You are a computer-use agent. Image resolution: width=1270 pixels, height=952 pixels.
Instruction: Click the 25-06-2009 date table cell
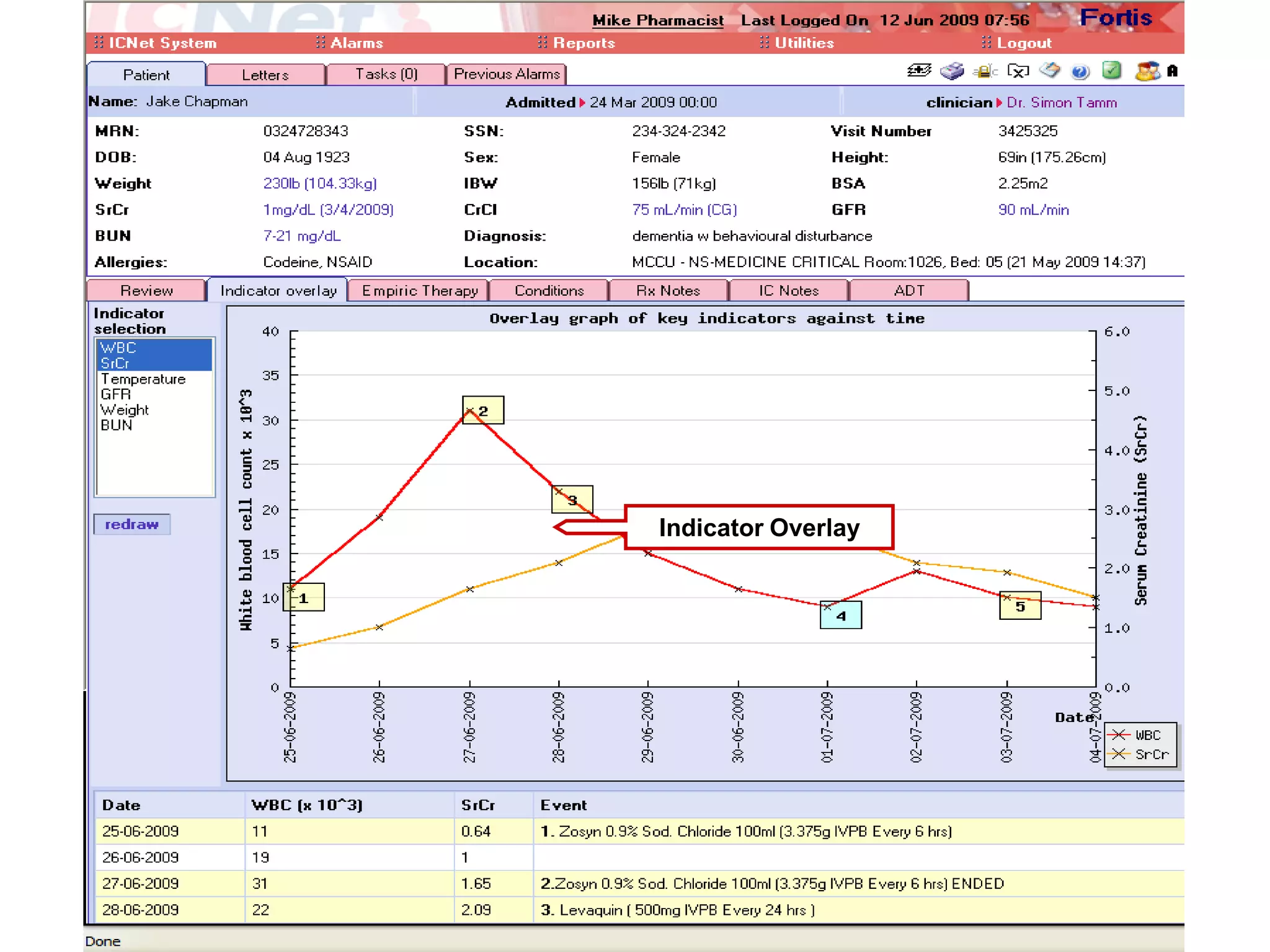[x=170, y=831]
